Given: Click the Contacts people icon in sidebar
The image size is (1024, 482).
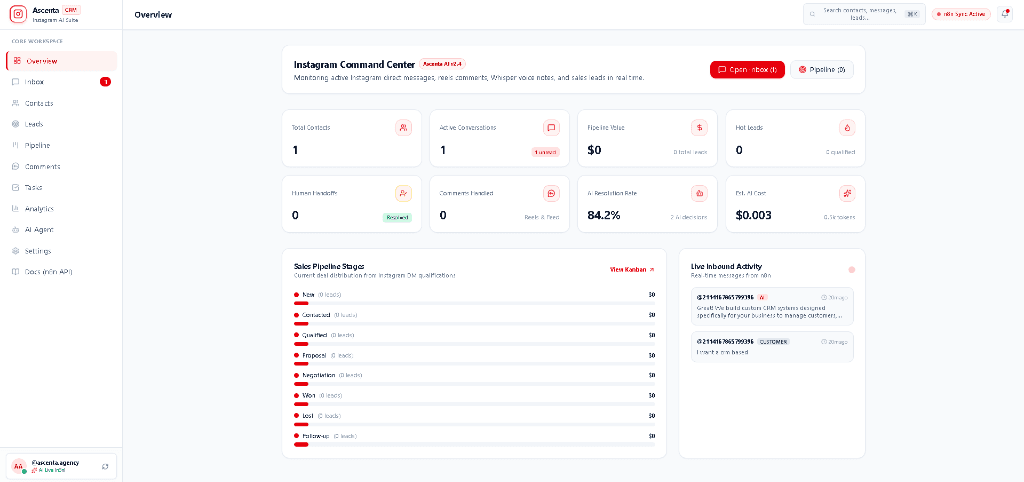Looking at the screenshot, I should click(16, 103).
